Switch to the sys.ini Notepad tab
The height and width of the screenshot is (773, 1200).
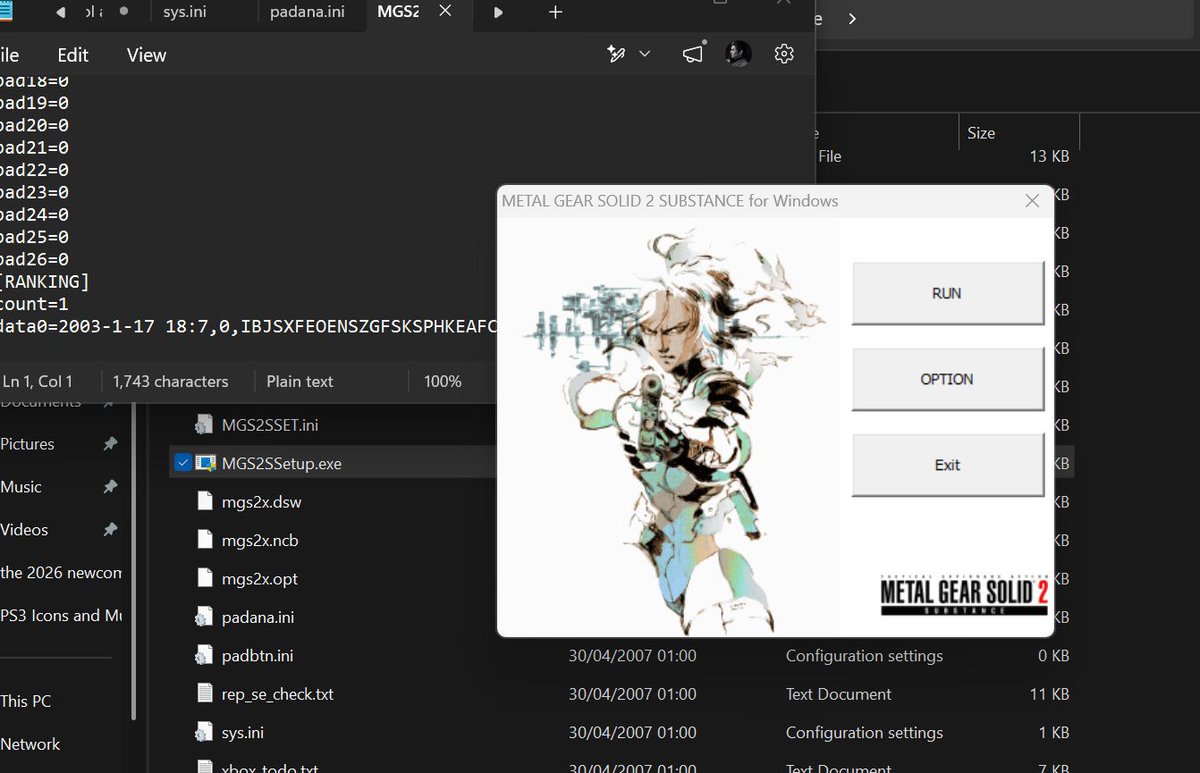pyautogui.click(x=185, y=13)
